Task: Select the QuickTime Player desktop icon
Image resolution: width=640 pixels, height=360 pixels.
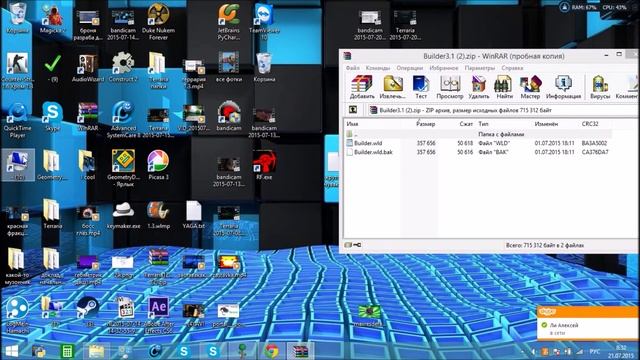Action: (x=17, y=120)
